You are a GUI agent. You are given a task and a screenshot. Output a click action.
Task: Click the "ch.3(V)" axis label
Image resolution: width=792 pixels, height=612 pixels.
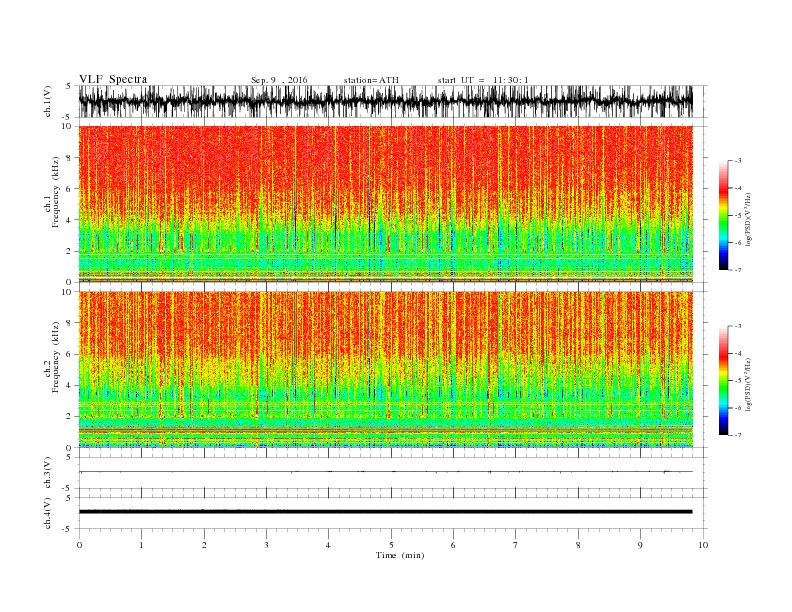click(x=48, y=473)
